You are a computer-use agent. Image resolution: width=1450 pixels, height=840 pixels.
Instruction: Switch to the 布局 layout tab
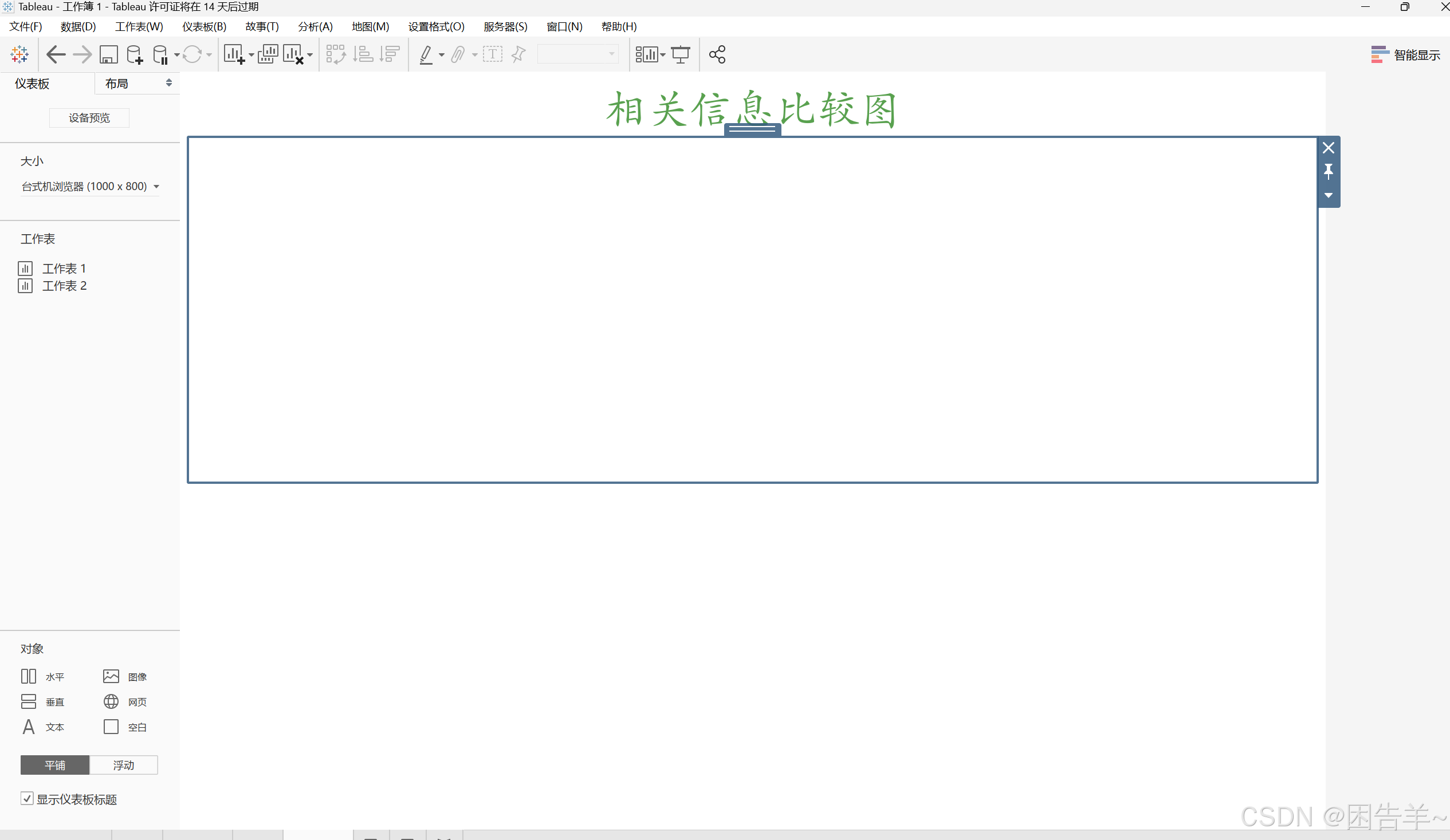tap(117, 84)
